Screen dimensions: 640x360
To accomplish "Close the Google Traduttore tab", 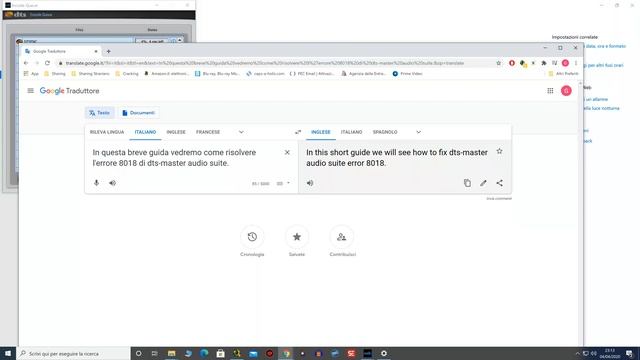I will pos(96,51).
